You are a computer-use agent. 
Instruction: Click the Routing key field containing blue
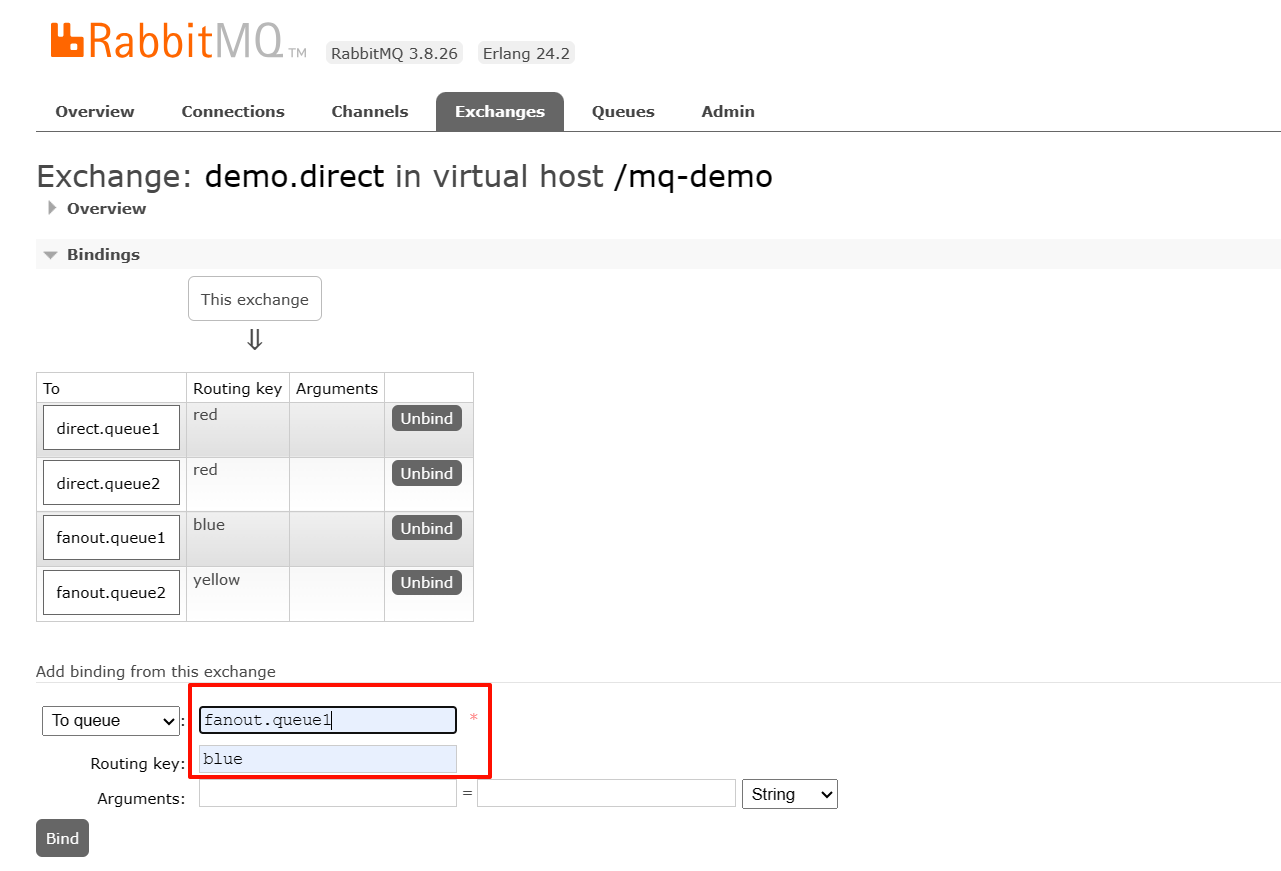[328, 759]
